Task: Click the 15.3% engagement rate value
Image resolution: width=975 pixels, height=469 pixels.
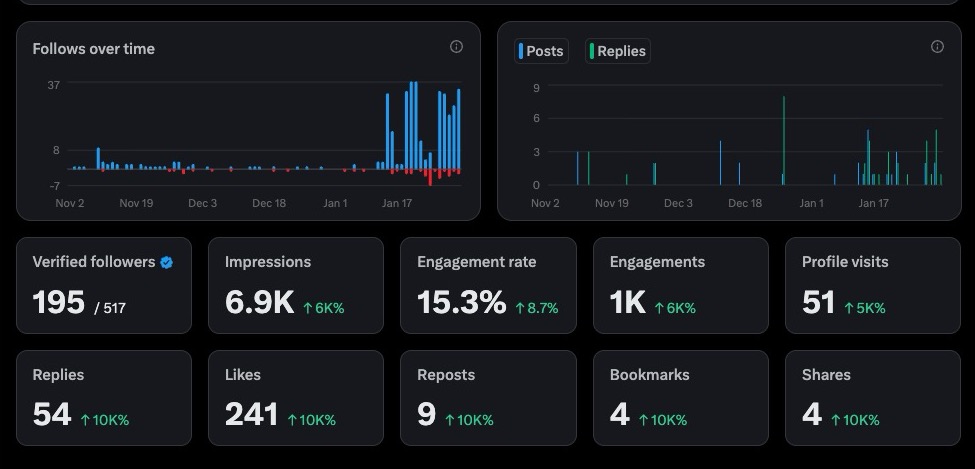Action: (x=461, y=303)
